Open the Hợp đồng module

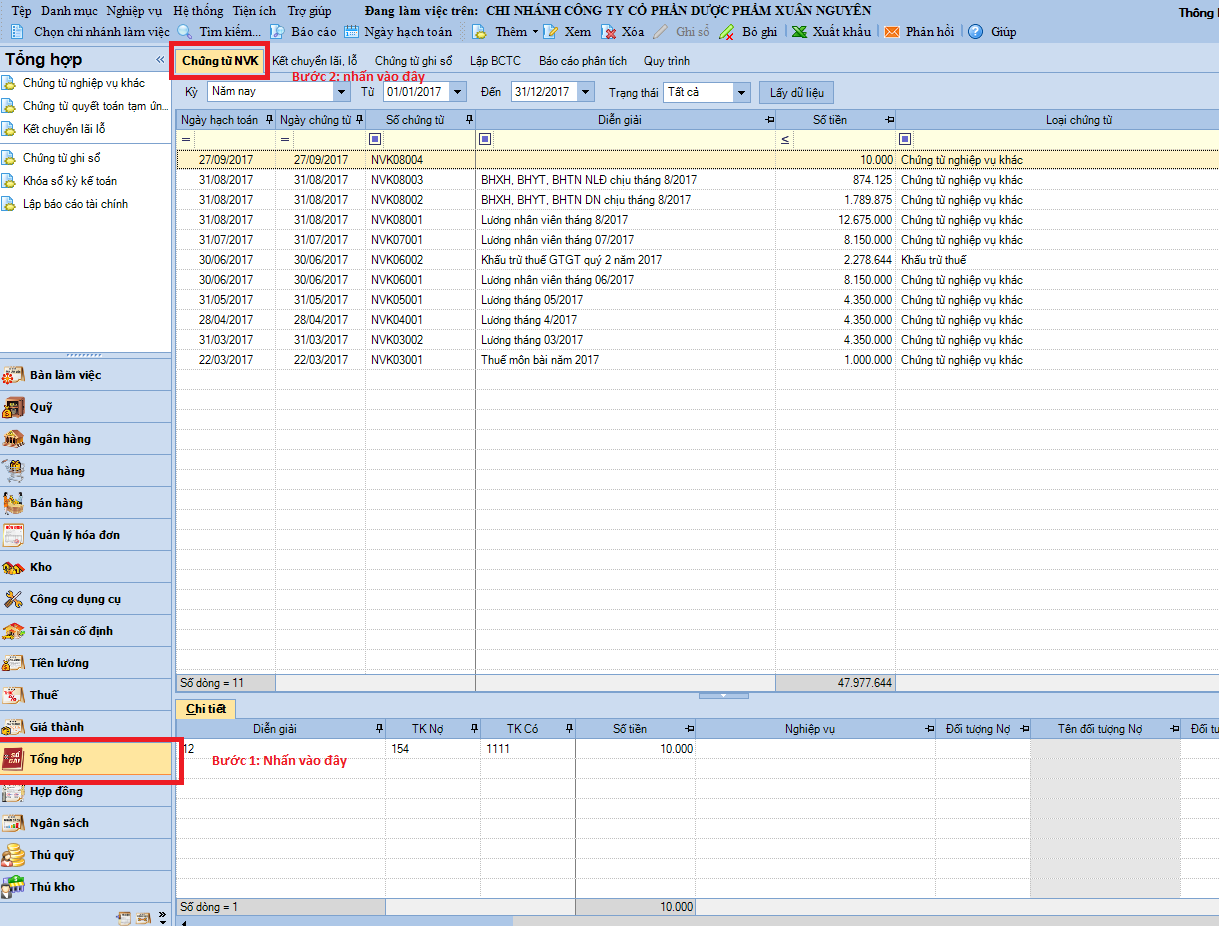tap(86, 791)
